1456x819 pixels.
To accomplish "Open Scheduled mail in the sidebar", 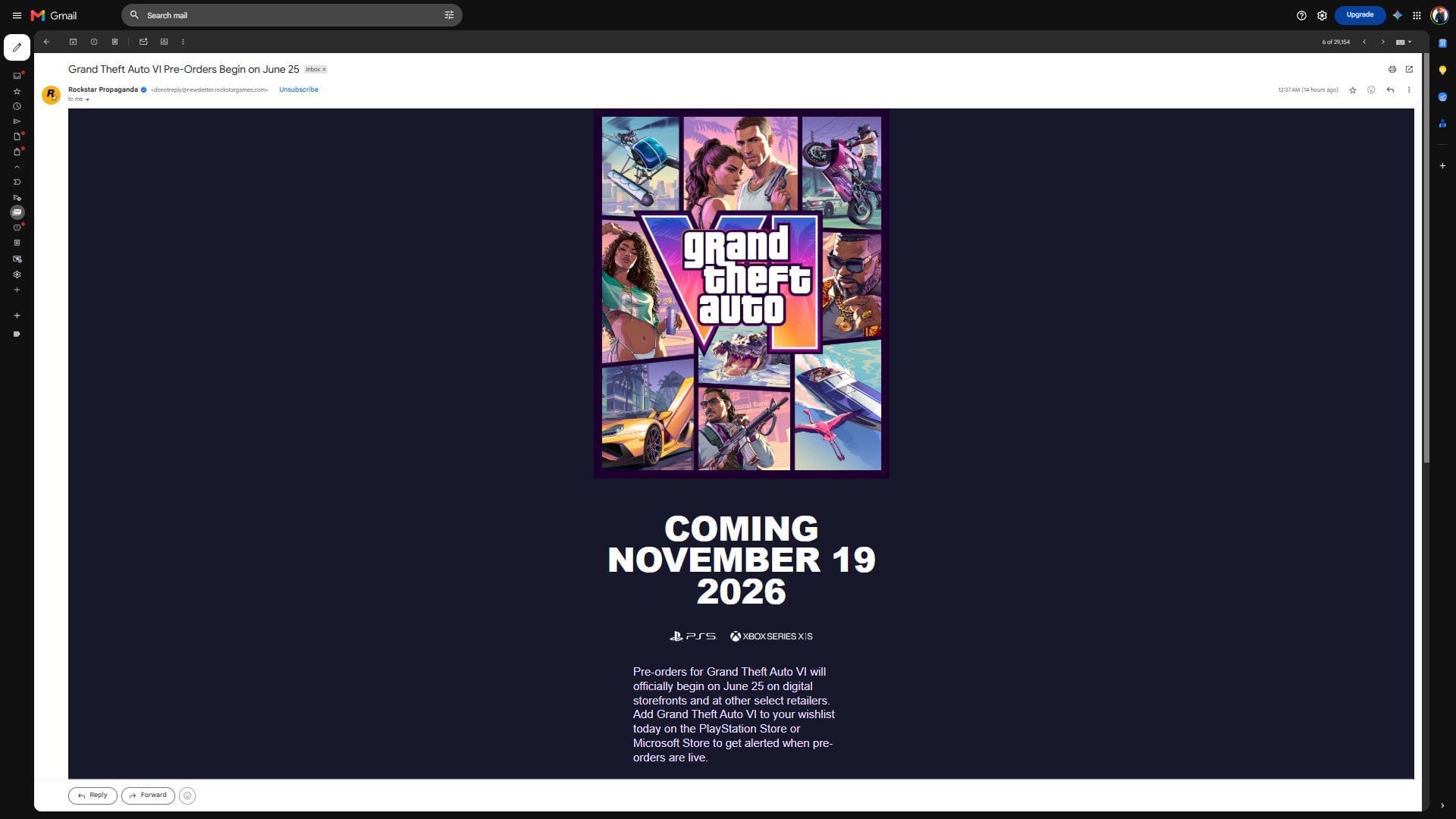I will click(x=17, y=197).
